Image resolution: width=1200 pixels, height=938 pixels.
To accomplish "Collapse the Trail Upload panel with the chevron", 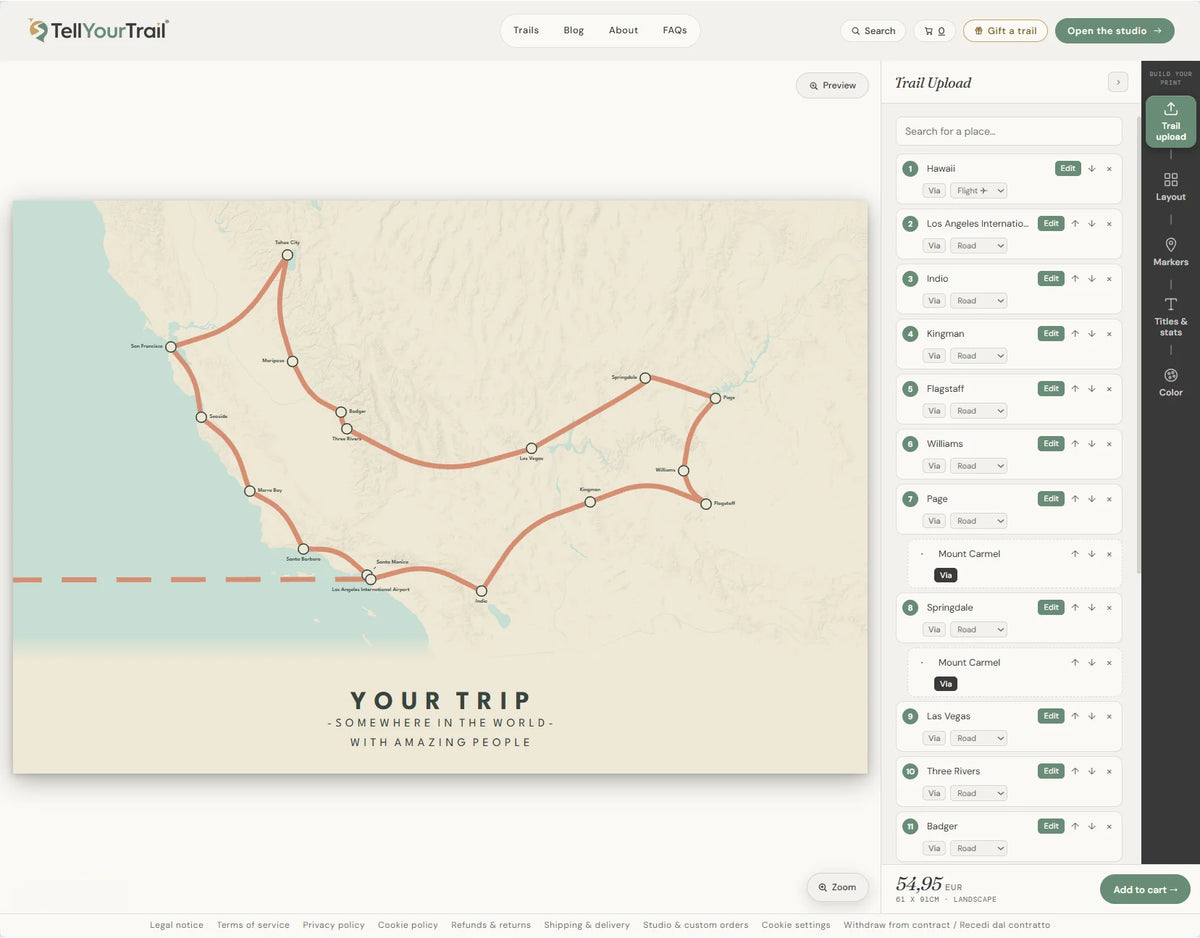I will 1118,82.
